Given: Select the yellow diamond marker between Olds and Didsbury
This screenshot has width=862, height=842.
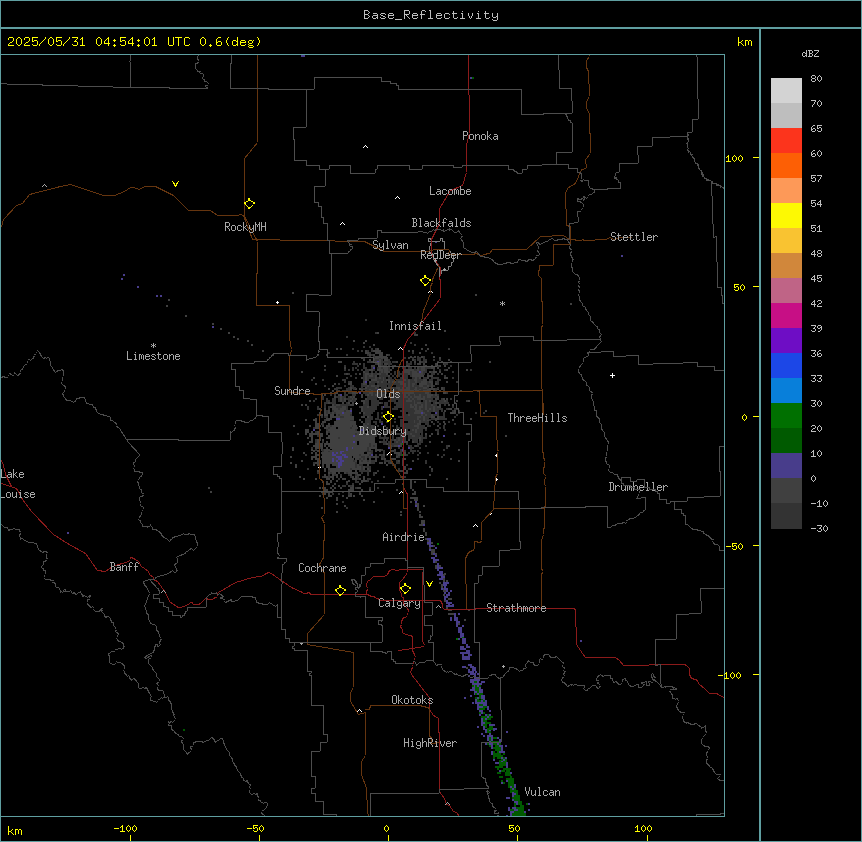Looking at the screenshot, I should click(388, 417).
